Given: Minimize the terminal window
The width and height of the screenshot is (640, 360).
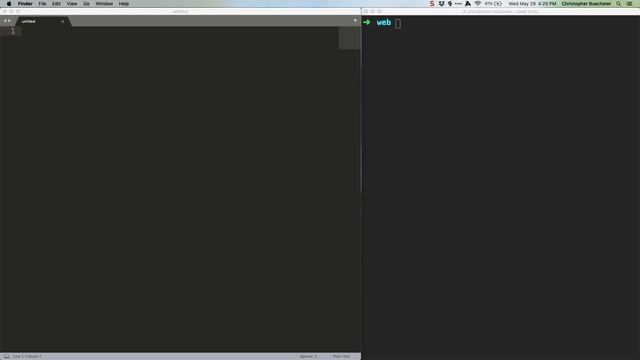Looking at the screenshot, I should (372, 11).
